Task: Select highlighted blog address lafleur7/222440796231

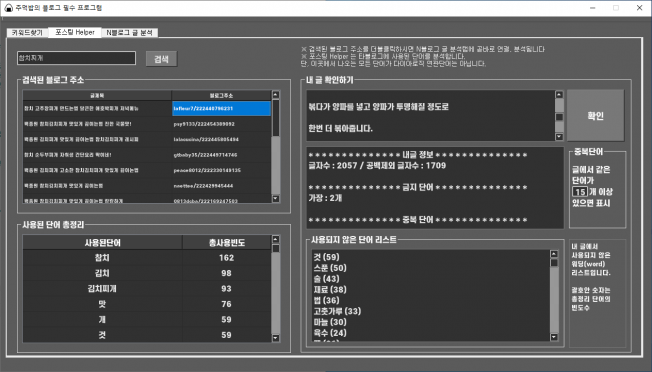Action: coord(221,108)
